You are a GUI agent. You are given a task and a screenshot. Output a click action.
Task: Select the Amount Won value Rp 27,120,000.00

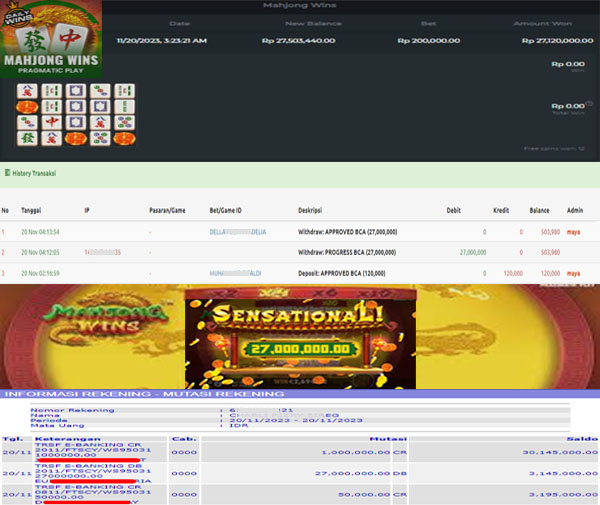(x=558, y=41)
